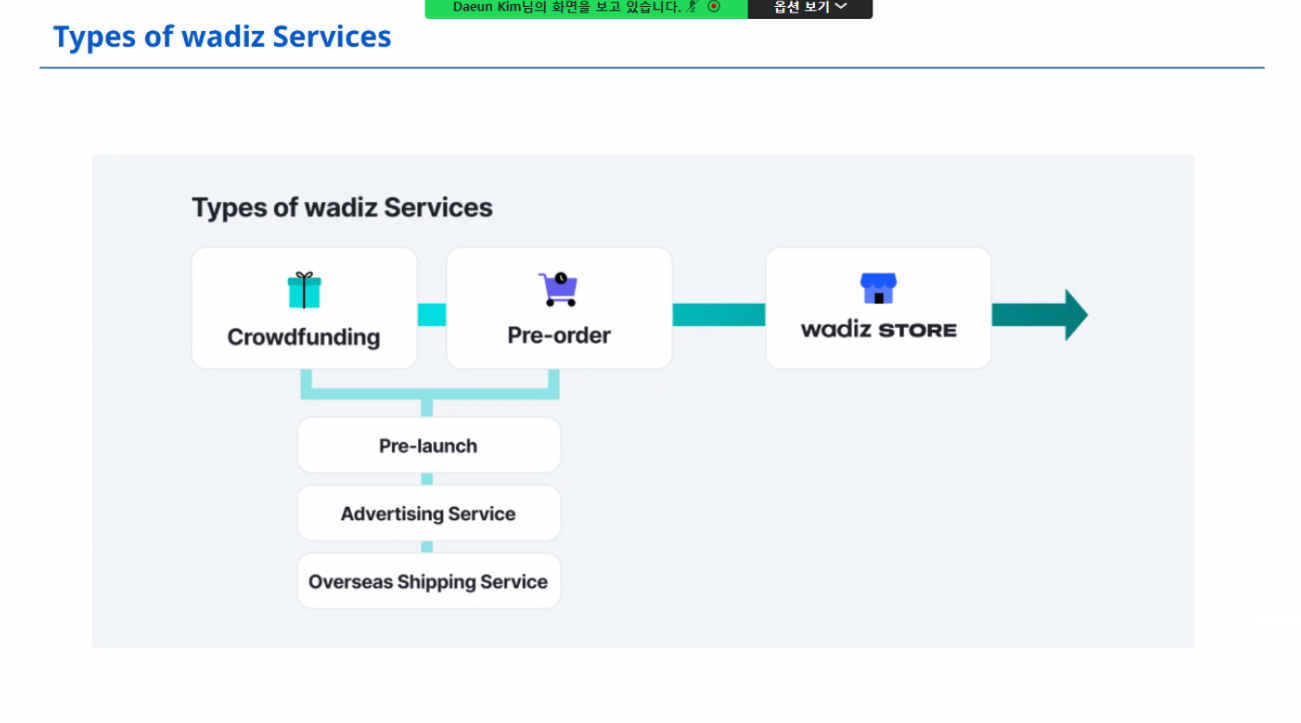Click cyan connector between Crowdfunding and Pre-order
This screenshot has width=1301, height=723.
pos(431,315)
